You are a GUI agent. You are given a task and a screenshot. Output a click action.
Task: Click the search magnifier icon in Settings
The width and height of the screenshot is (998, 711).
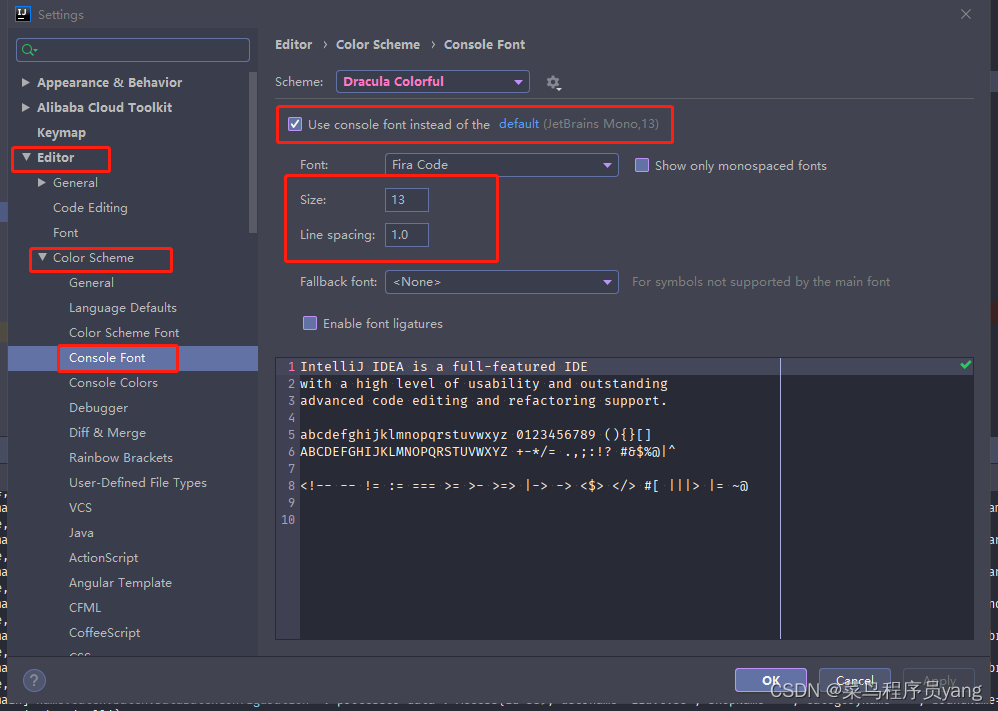[29, 50]
